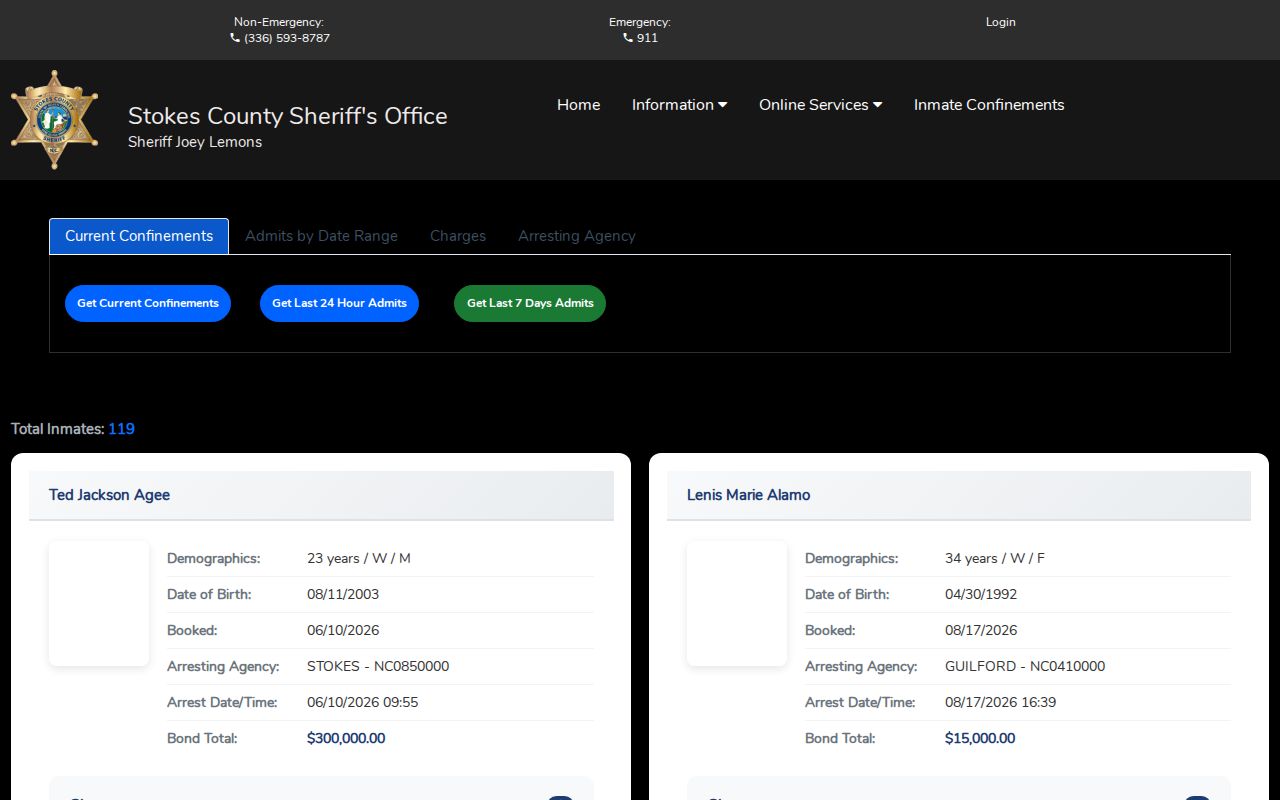Expand the Online Services dropdown menu
Screen dimensions: 1280x800
coord(820,105)
